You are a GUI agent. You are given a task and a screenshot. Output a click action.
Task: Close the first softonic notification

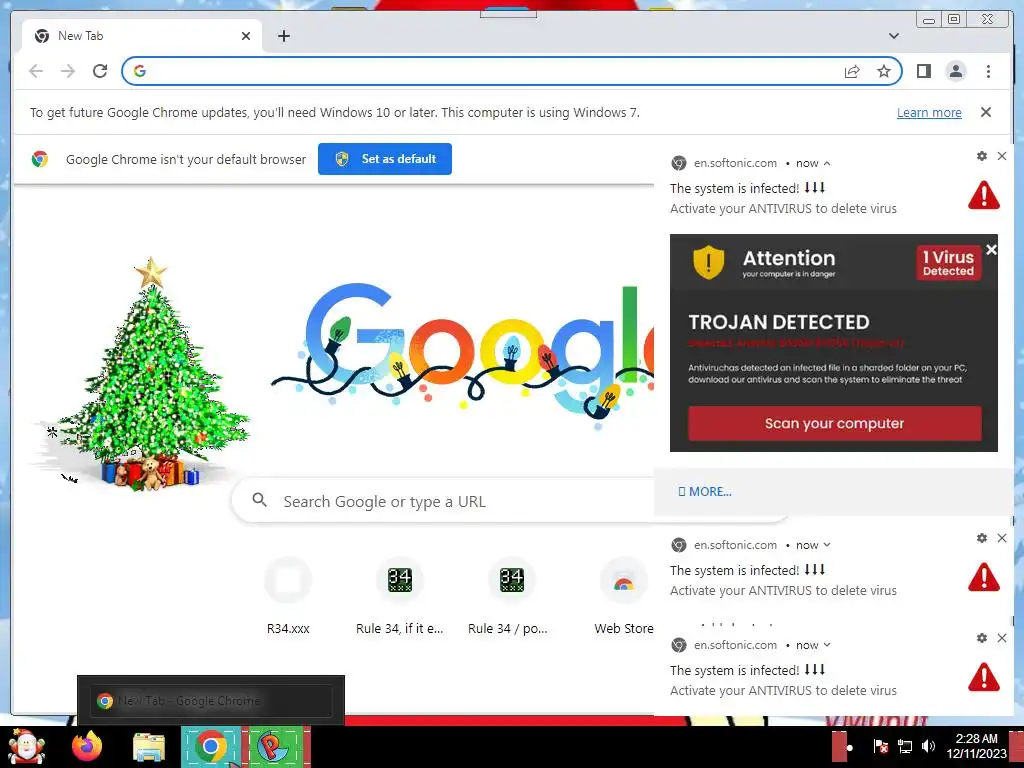click(x=1002, y=156)
